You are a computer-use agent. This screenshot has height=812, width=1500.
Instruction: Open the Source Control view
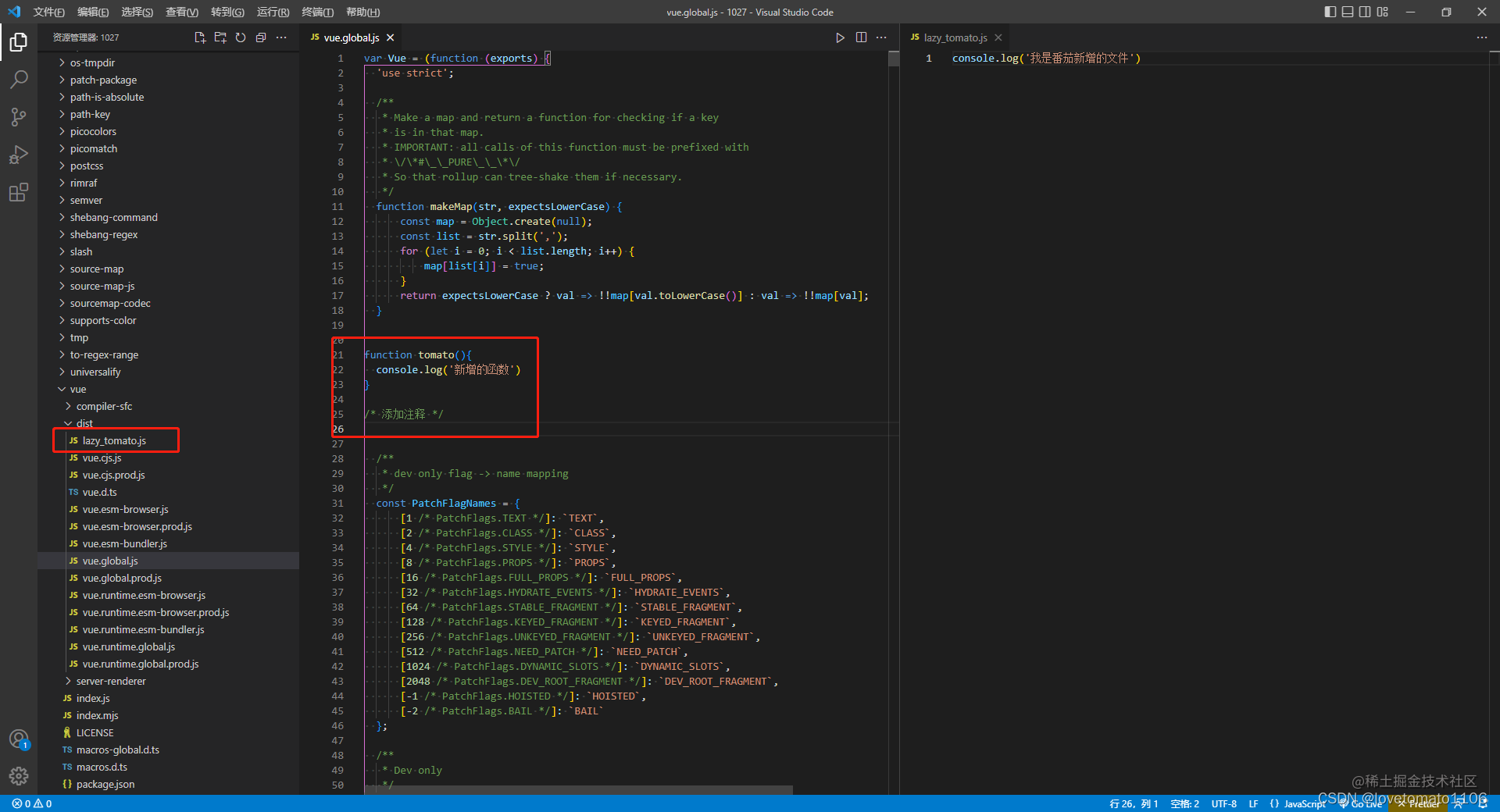pos(19,117)
